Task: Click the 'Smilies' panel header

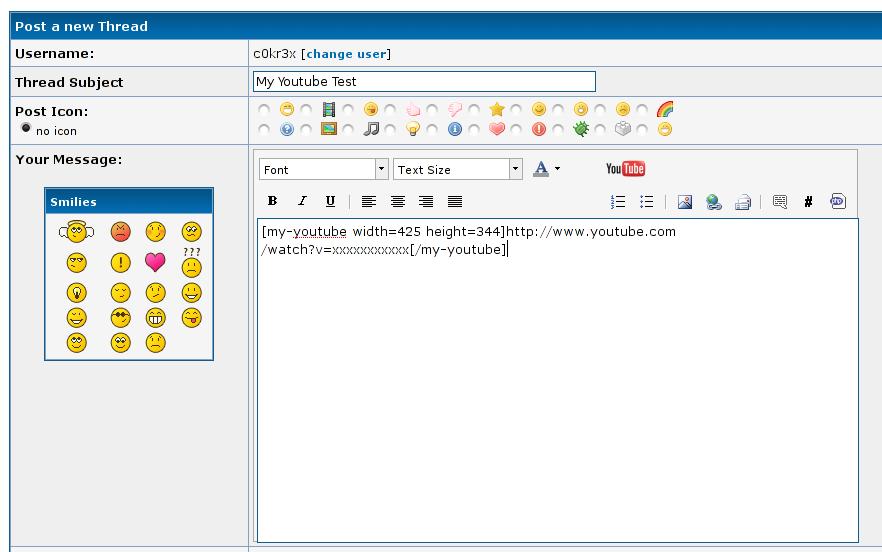Action: (x=129, y=201)
